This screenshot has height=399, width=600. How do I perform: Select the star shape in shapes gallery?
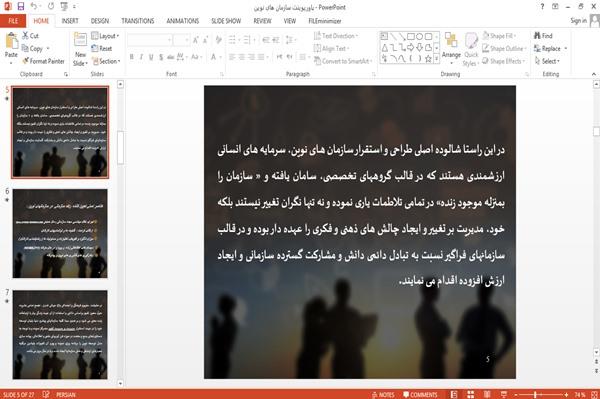pyautogui.click(x=429, y=59)
